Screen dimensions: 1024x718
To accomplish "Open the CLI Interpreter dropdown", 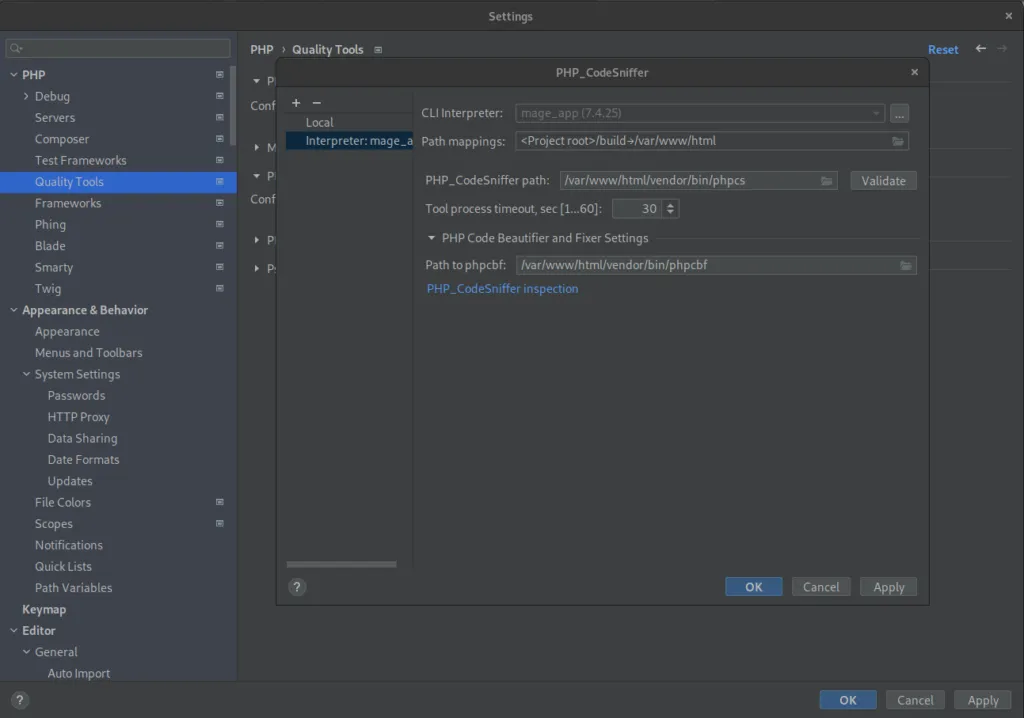I will click(x=874, y=113).
